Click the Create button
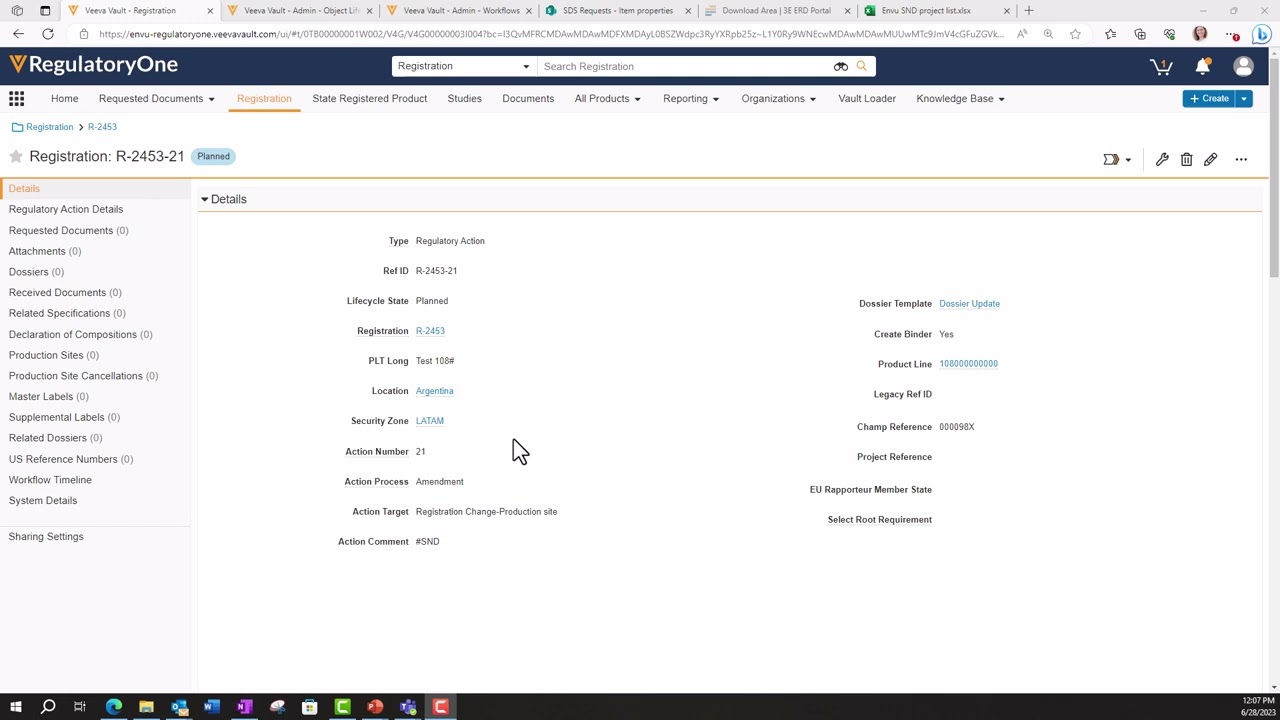The width and height of the screenshot is (1280, 720). tap(1210, 99)
